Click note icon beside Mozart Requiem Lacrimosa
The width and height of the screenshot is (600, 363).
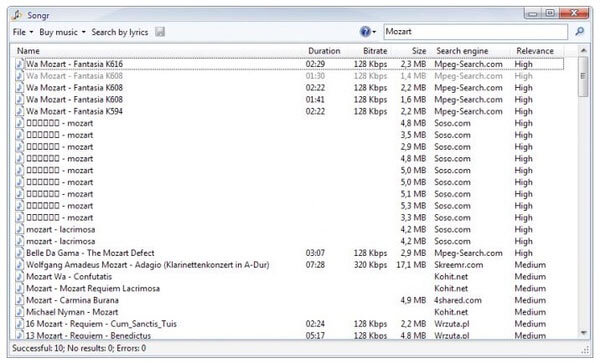(x=20, y=289)
